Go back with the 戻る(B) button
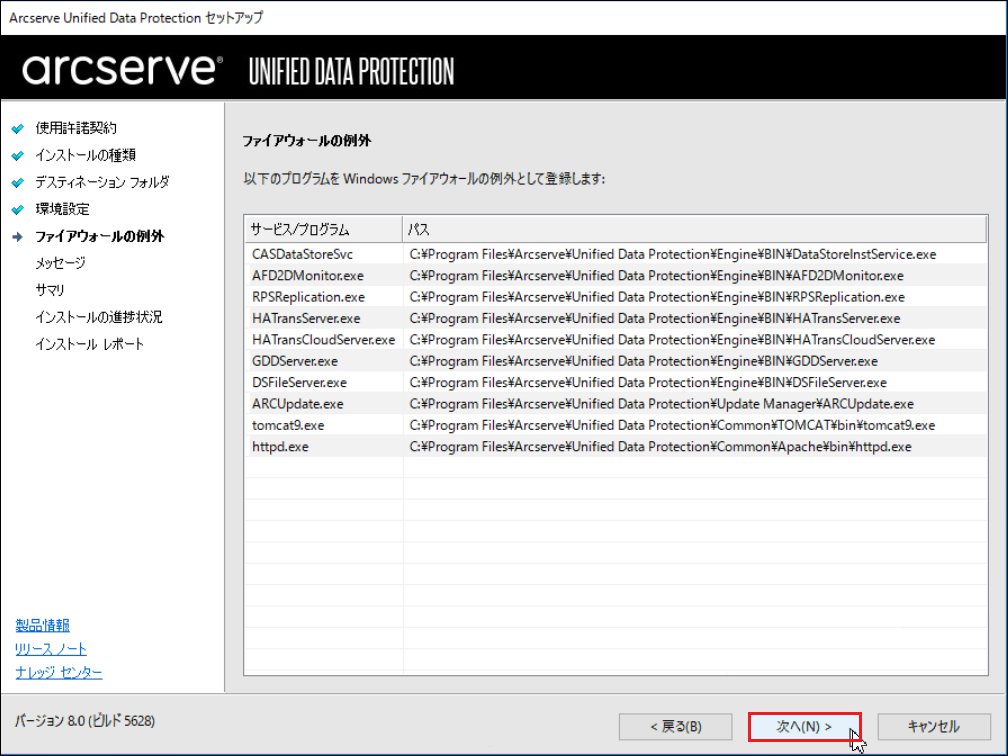Viewport: 1008px width, 756px height. pyautogui.click(x=676, y=726)
